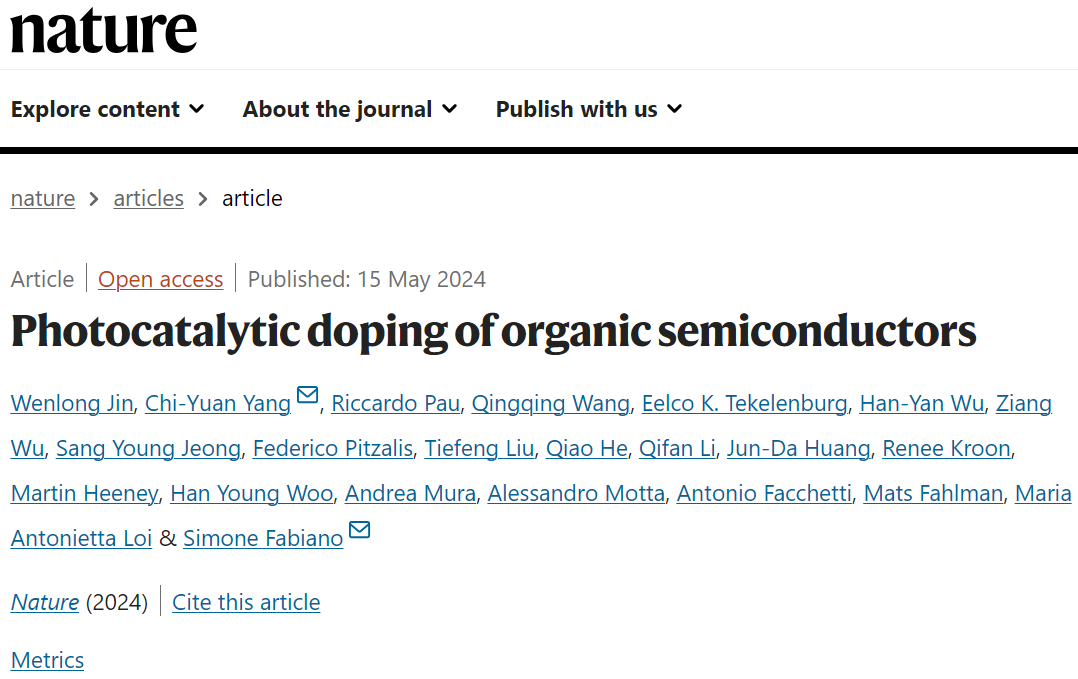Click author name Martin Heeney
Image resolution: width=1078 pixels, height=679 pixels.
(x=85, y=493)
